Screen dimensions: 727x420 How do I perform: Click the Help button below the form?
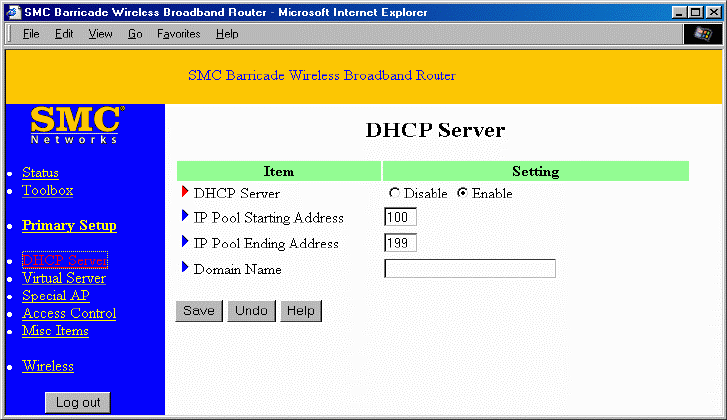tap(301, 311)
